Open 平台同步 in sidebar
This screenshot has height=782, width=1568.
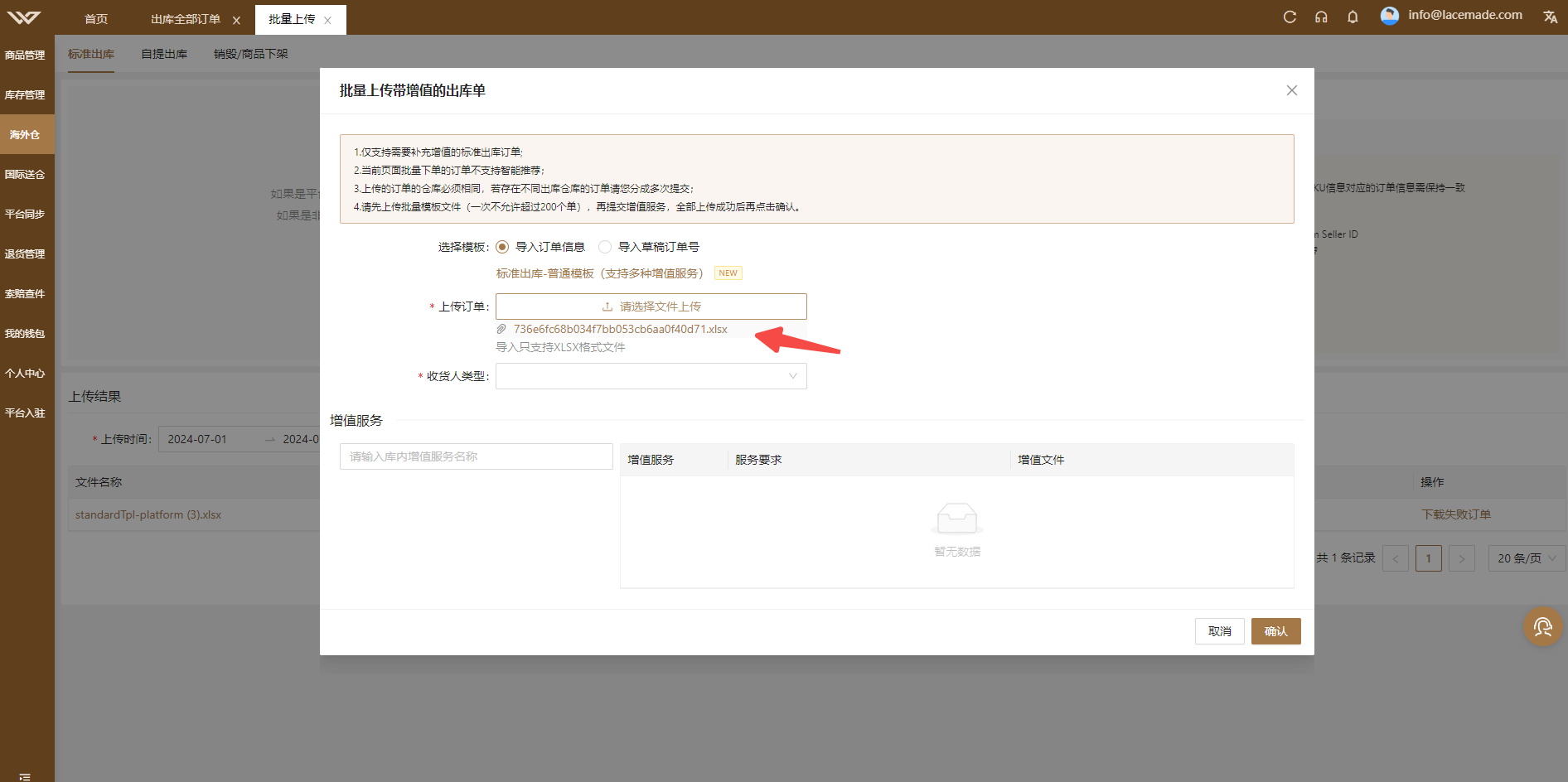[x=27, y=214]
